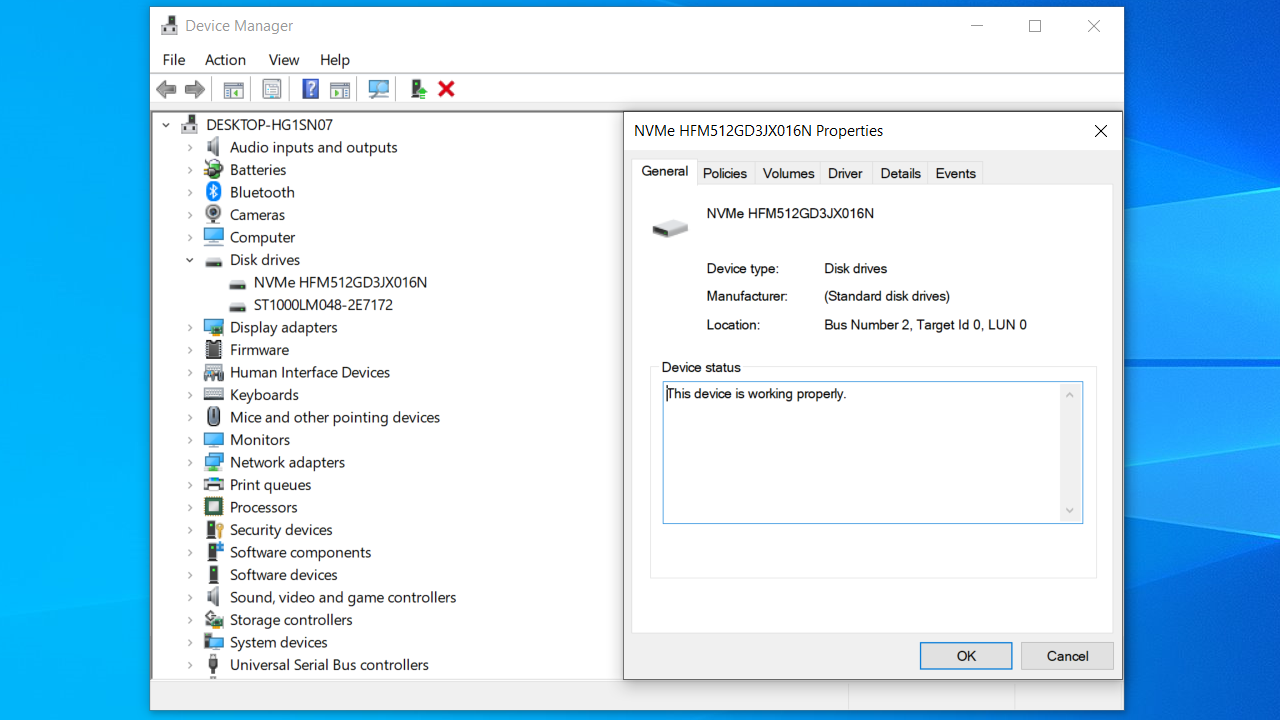Click the Device status scrollbar down arrow
Viewport: 1280px width, 720px height.
point(1069,511)
